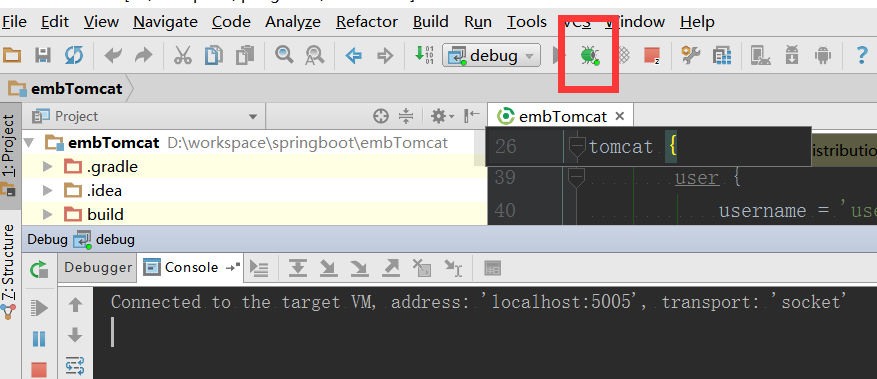Rerun debug with the green rerun icon
This screenshot has height=379, width=877.
(39, 269)
